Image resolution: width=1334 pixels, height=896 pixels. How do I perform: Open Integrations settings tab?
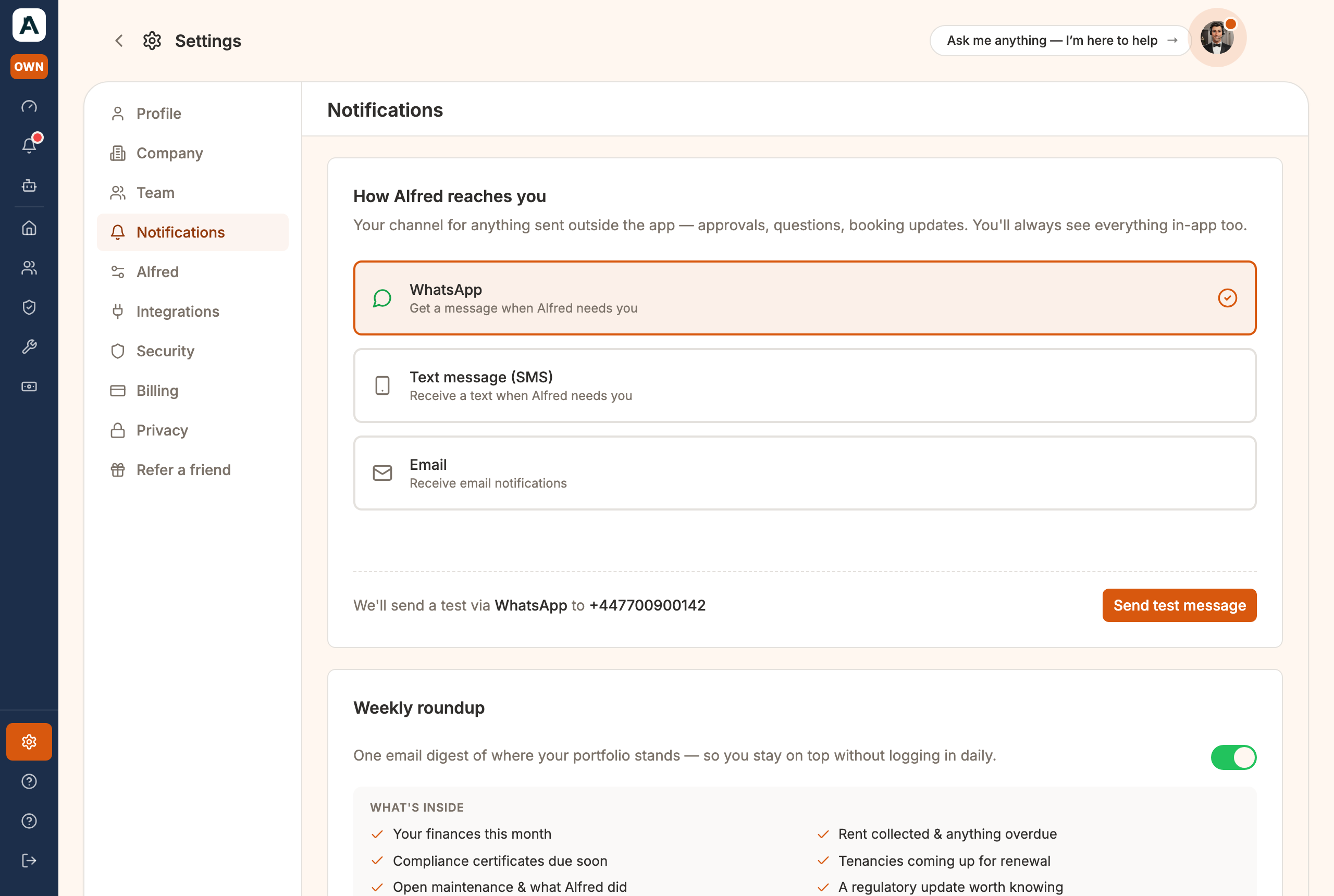193,312
